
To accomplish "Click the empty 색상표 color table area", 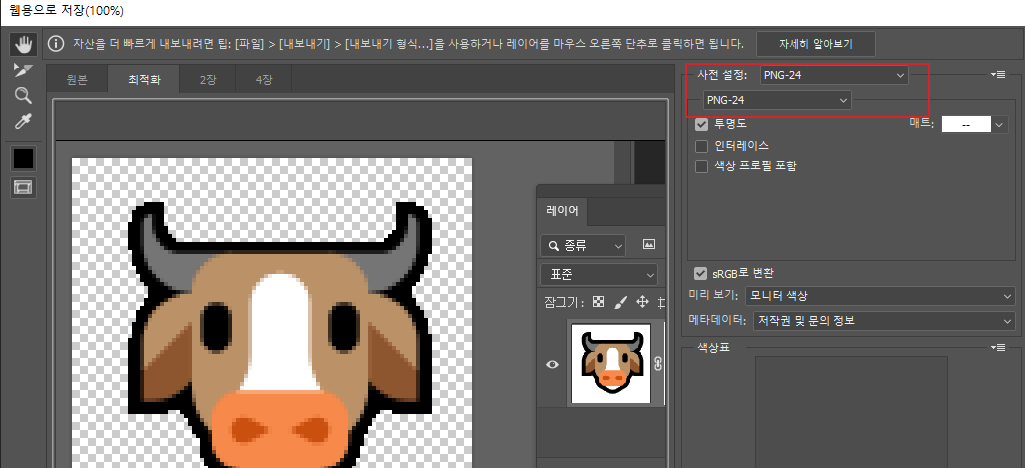I will (851, 412).
